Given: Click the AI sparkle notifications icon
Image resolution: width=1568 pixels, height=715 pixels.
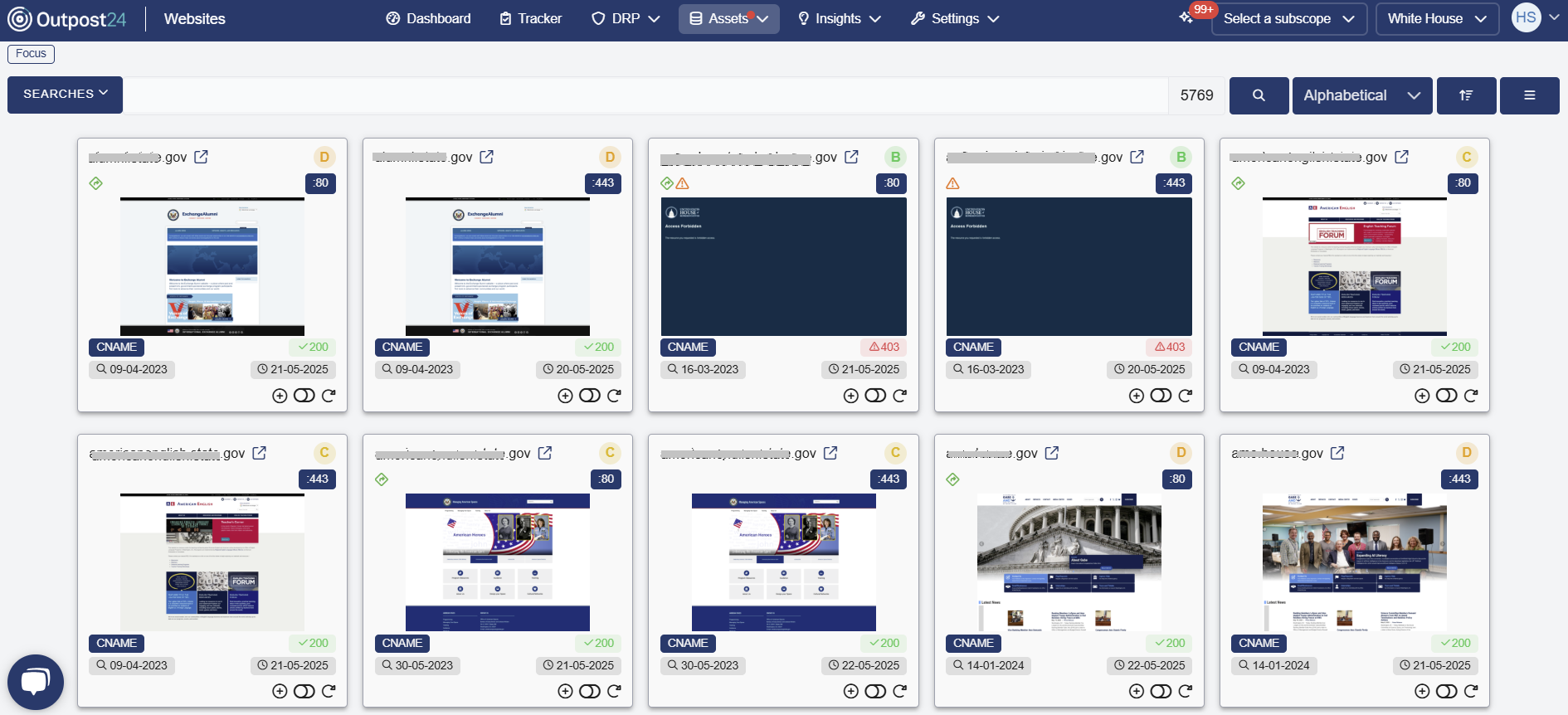Looking at the screenshot, I should 1186,18.
